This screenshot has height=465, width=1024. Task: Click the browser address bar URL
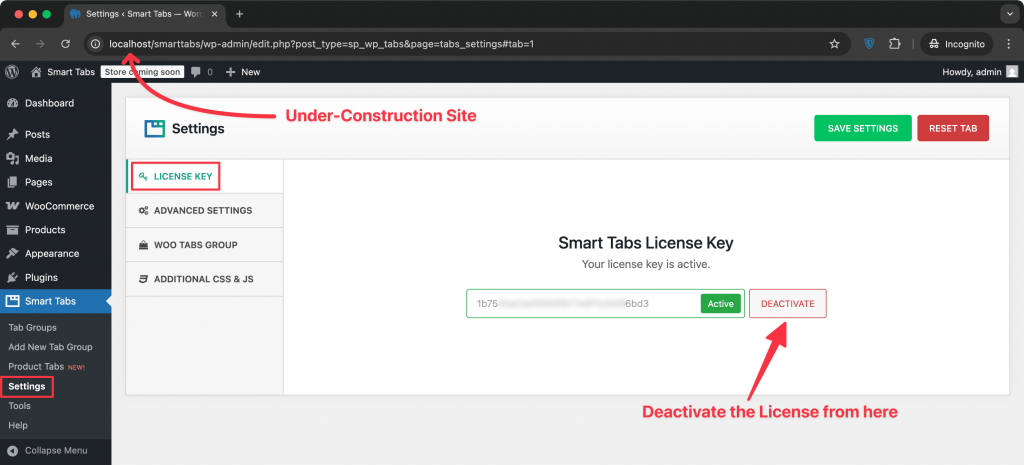tap(321, 44)
